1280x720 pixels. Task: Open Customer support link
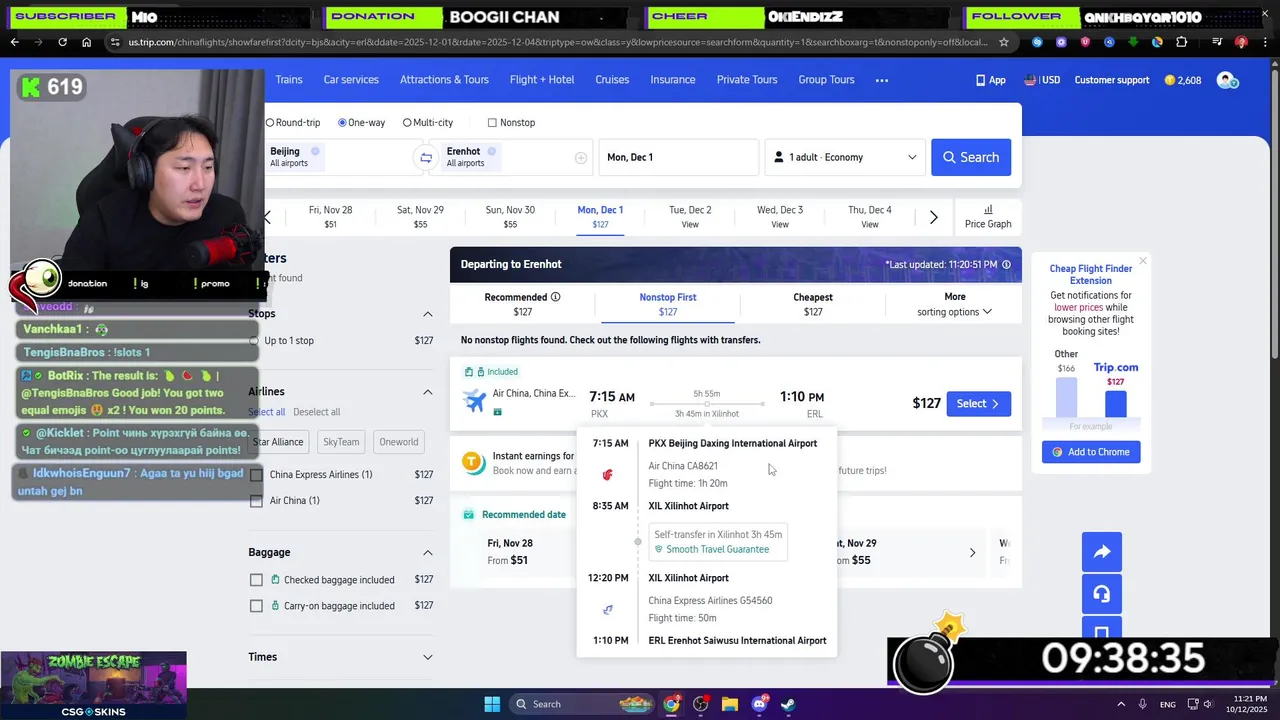(x=1112, y=80)
